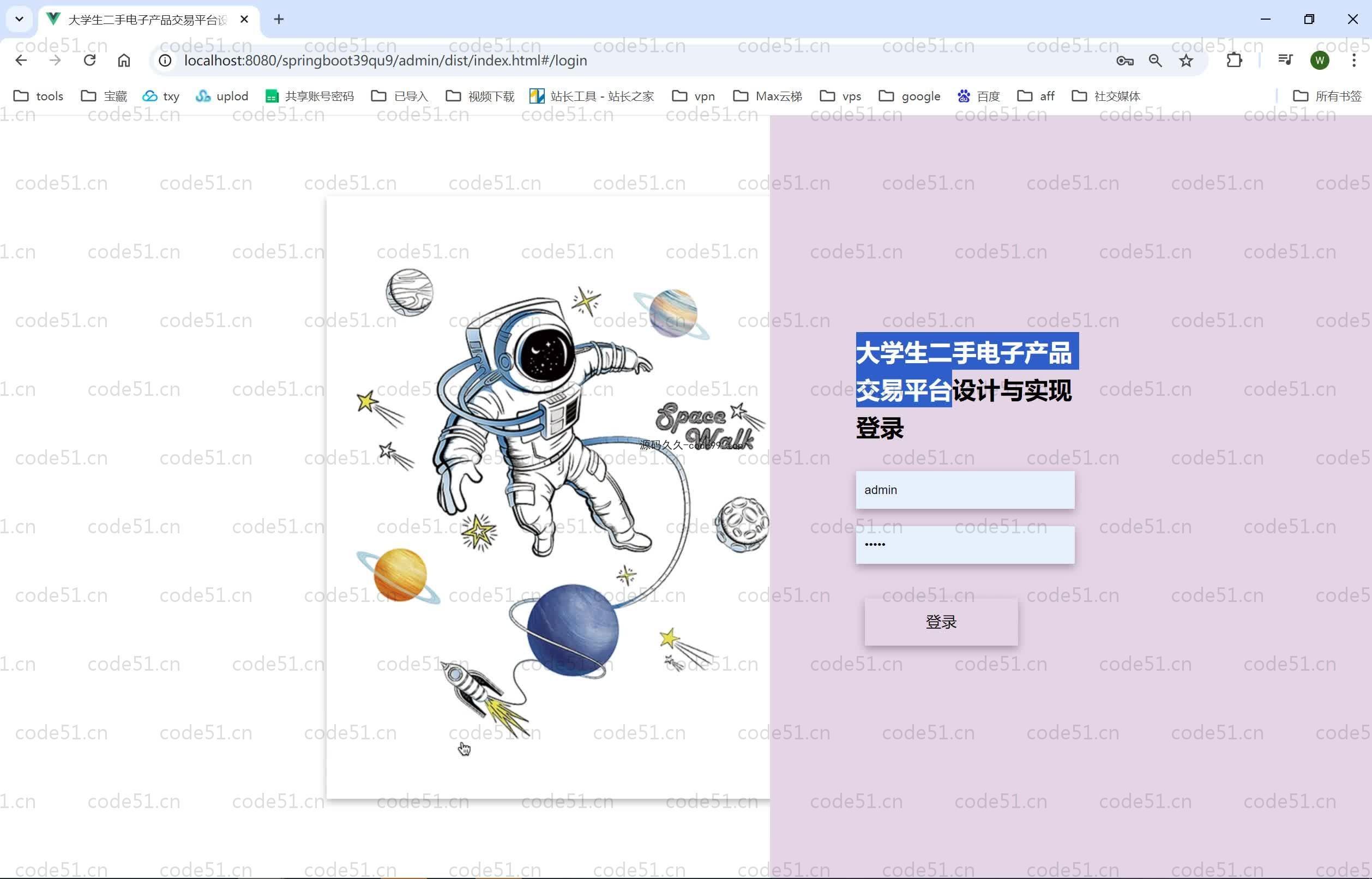This screenshot has height=879, width=1372.
Task: Open the Max云梯 bookmark folder
Action: pos(768,96)
